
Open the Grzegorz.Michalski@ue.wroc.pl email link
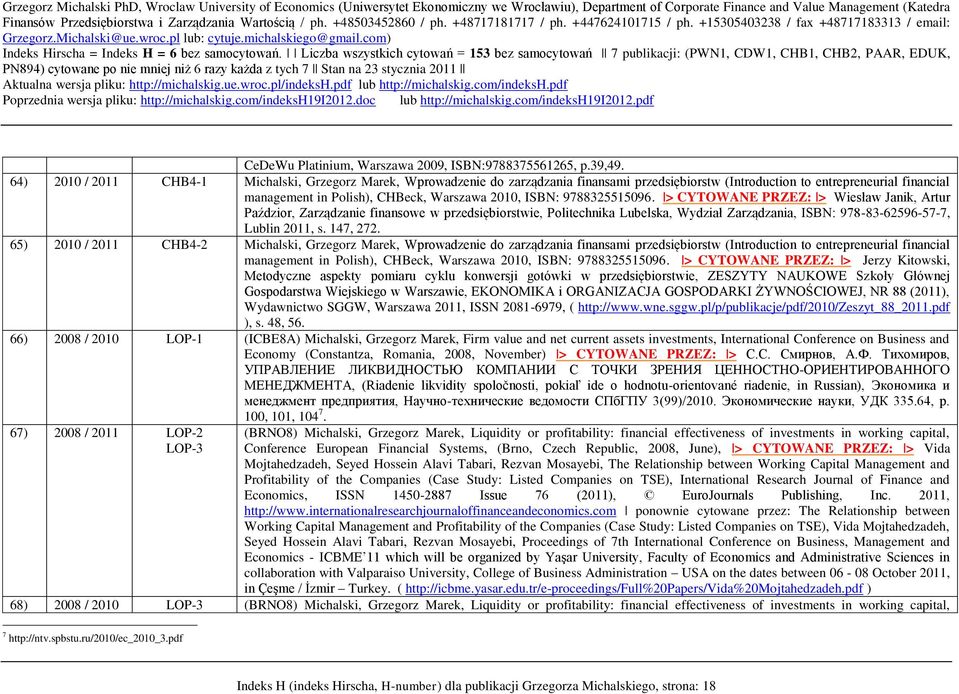click(91, 39)
